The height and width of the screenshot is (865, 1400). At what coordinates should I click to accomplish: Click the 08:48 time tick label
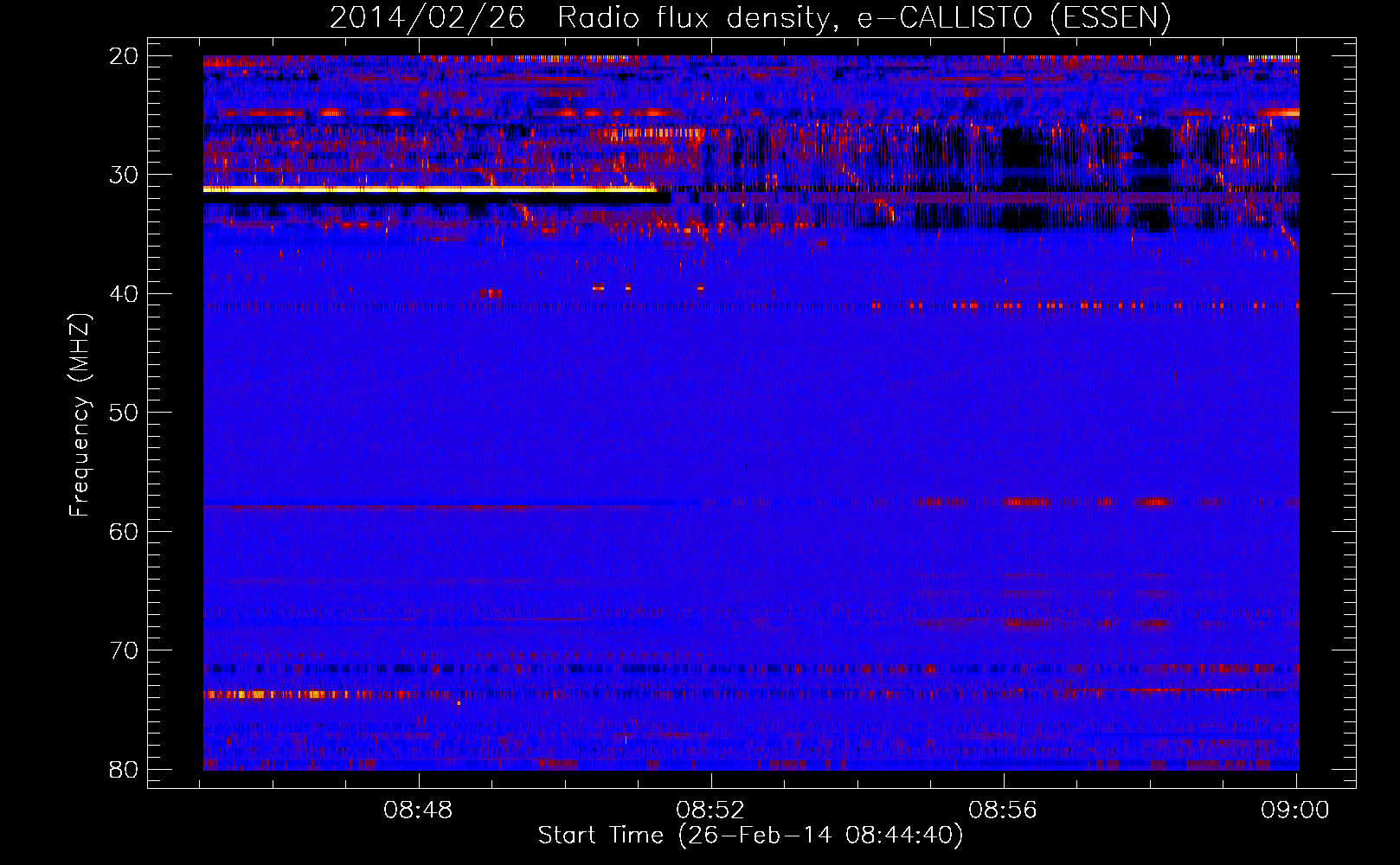click(418, 811)
